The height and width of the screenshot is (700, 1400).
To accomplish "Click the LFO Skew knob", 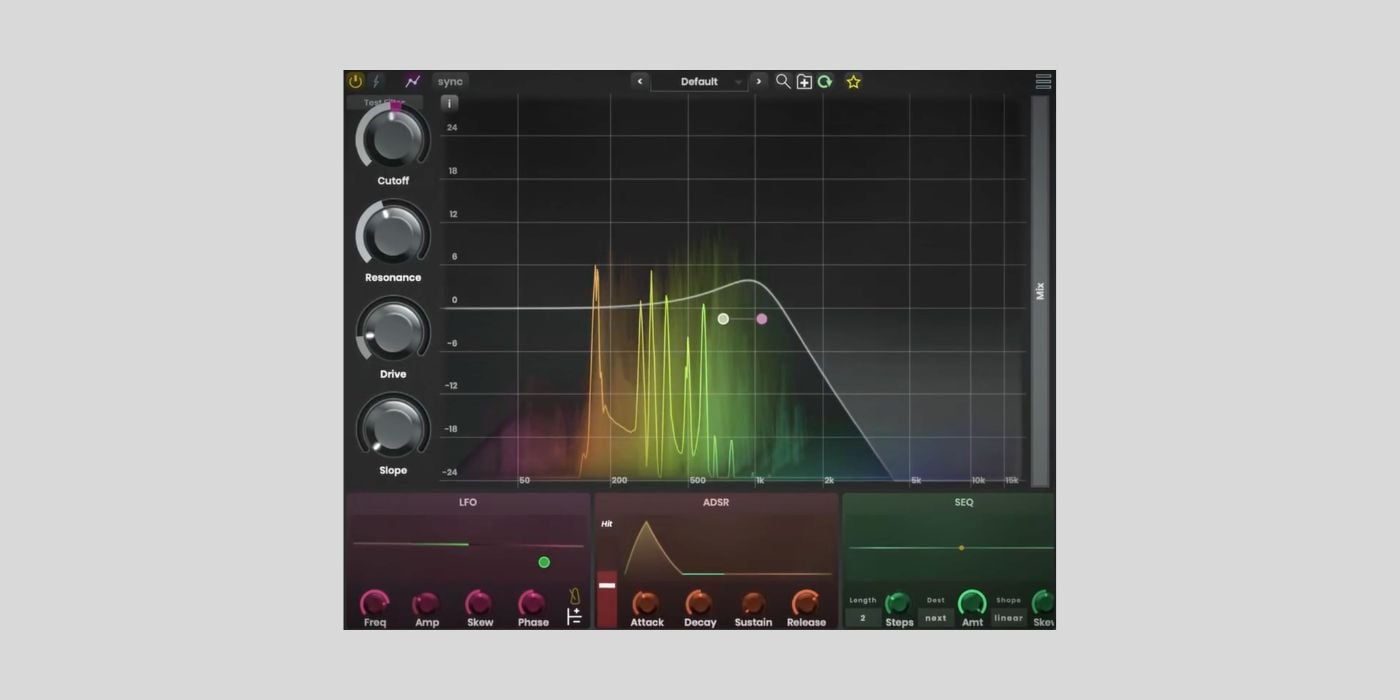I will (x=480, y=603).
